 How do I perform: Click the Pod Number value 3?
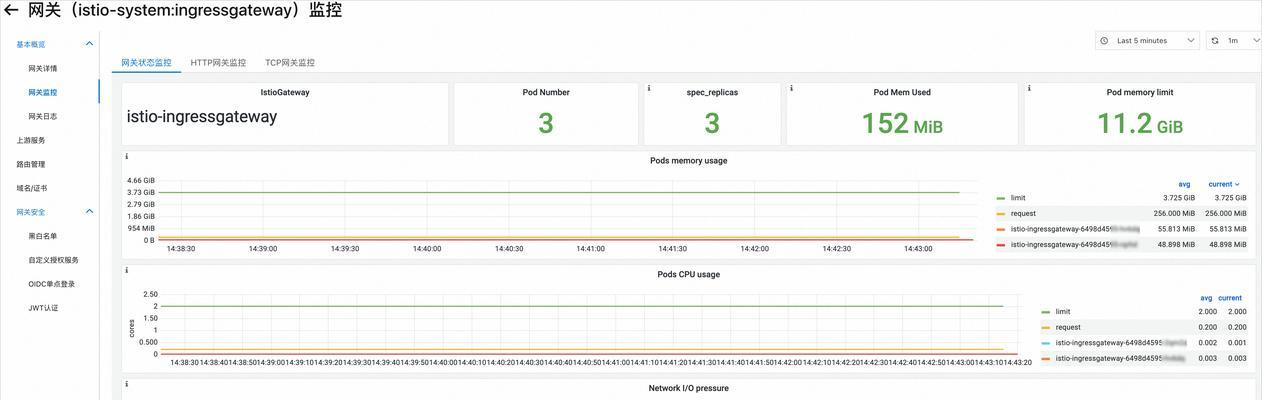[x=546, y=123]
